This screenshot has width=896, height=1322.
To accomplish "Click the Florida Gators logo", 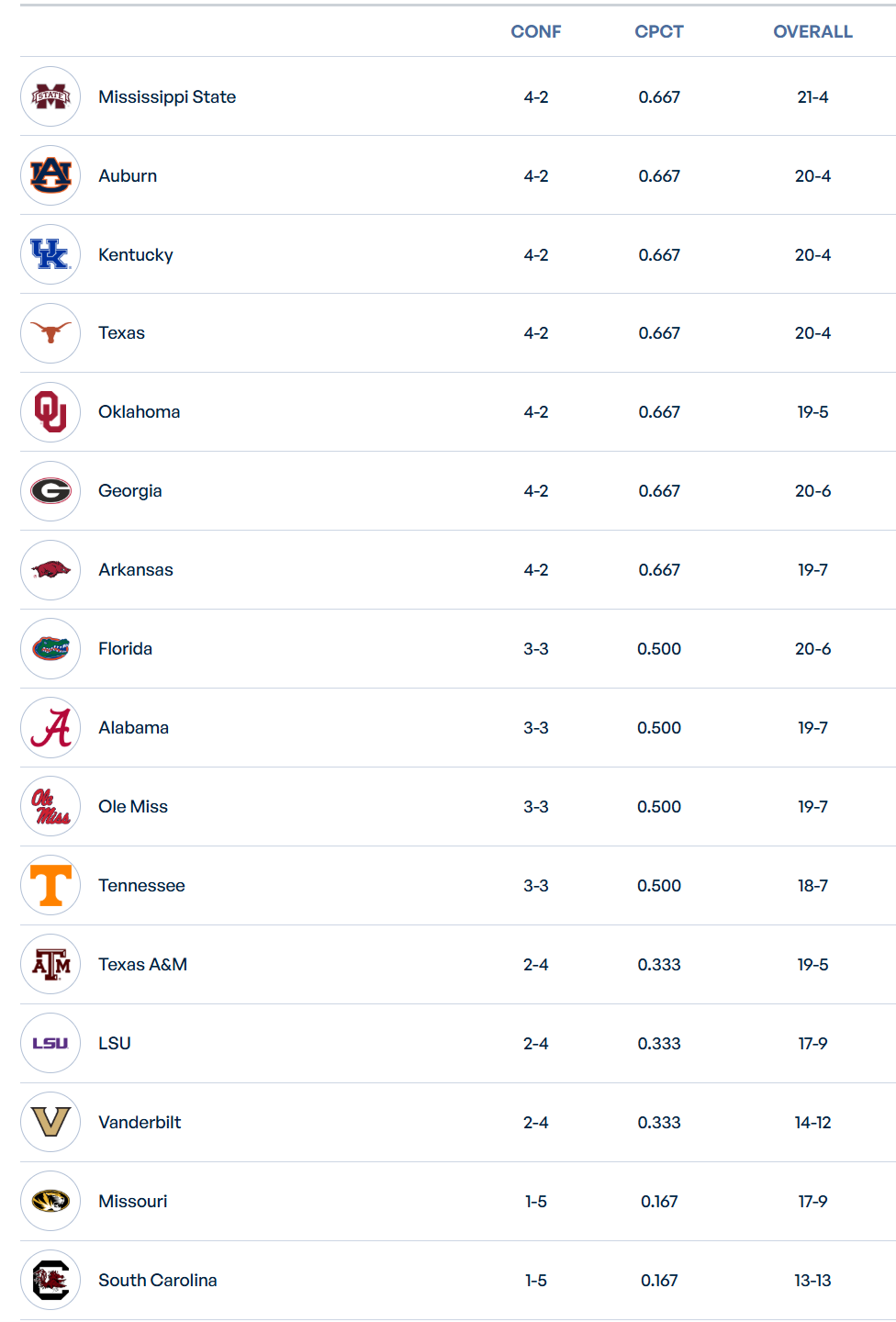I will (50, 649).
